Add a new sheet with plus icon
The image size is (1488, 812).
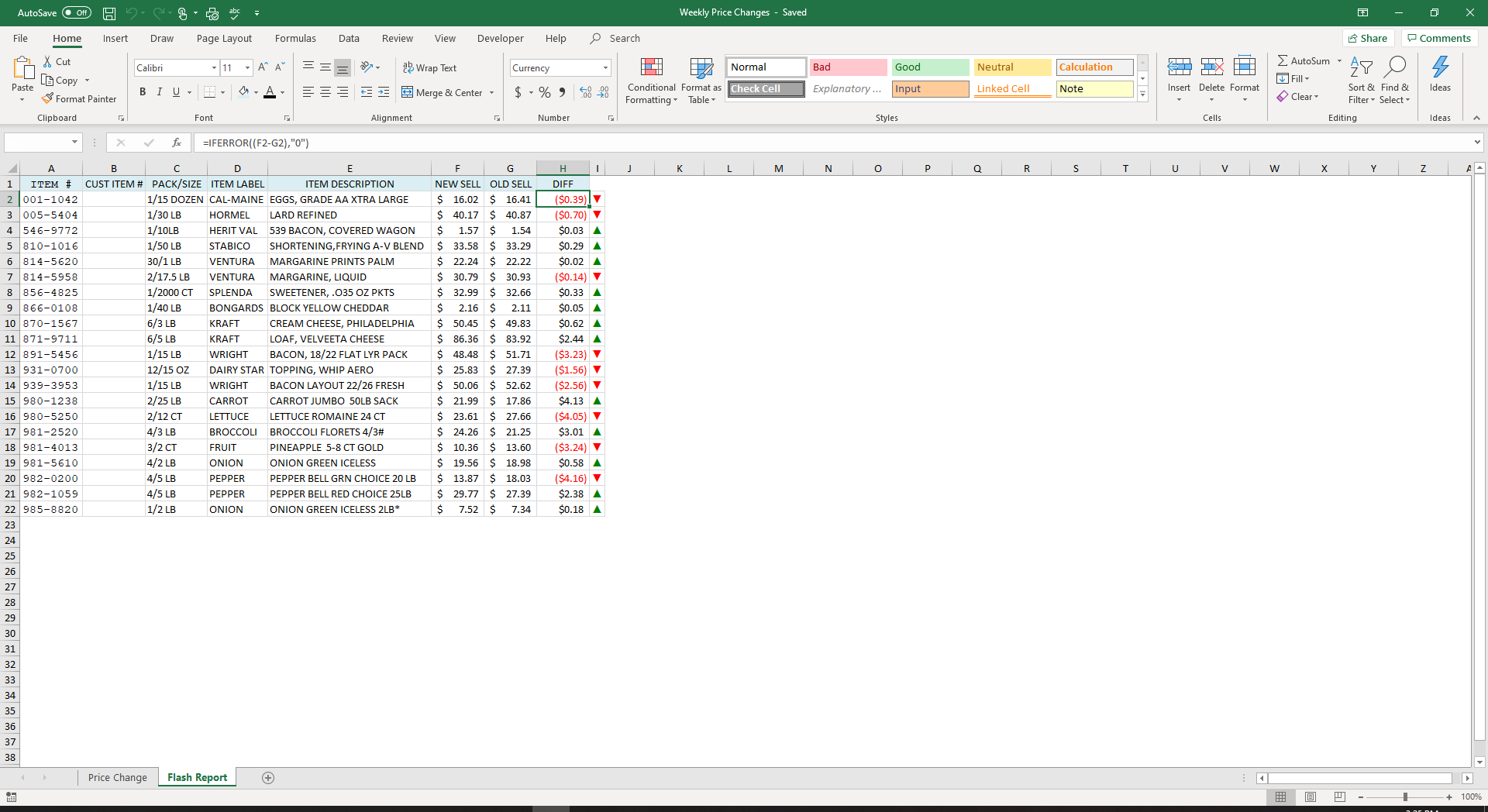click(x=268, y=778)
